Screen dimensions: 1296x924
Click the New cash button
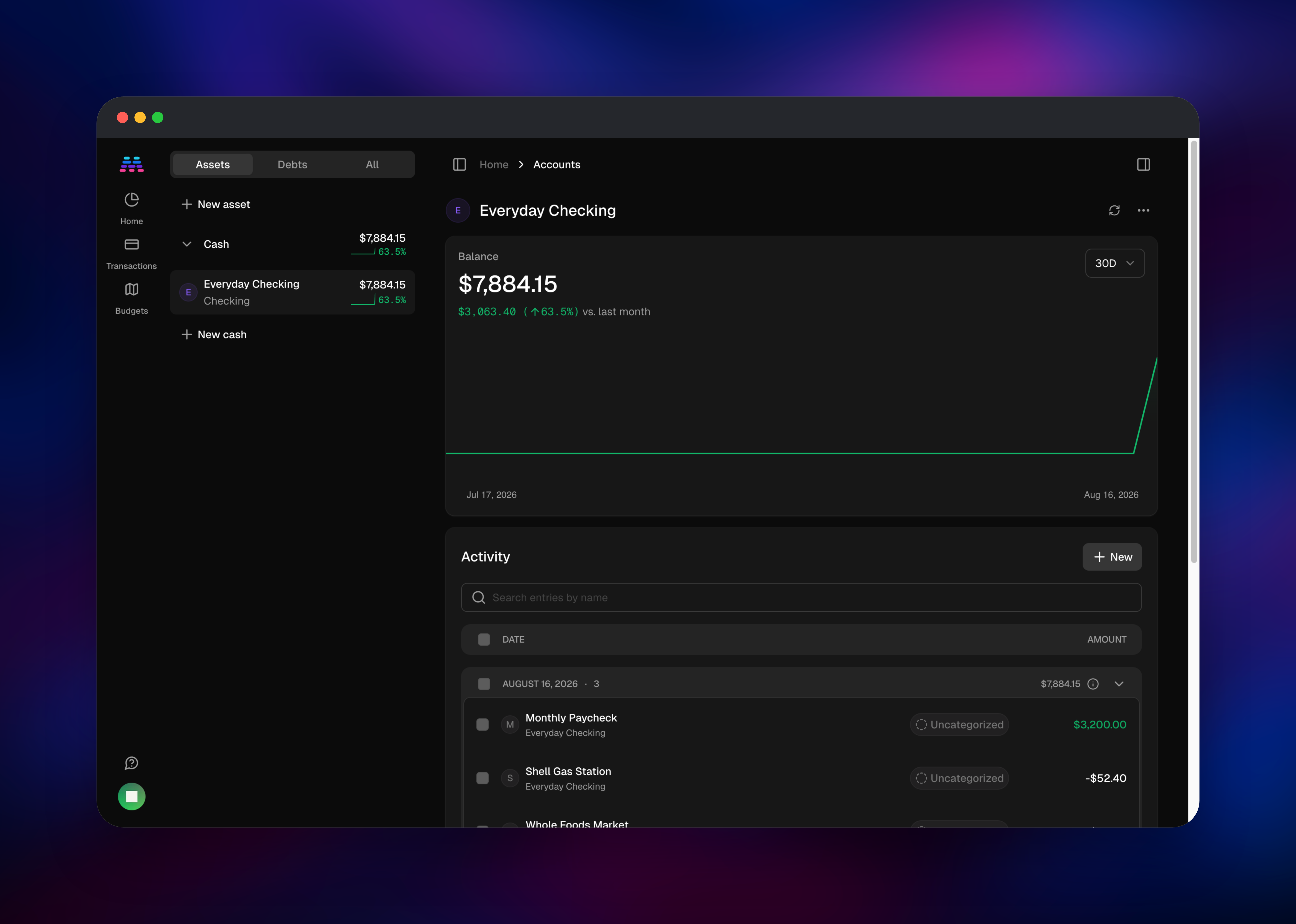coord(214,335)
